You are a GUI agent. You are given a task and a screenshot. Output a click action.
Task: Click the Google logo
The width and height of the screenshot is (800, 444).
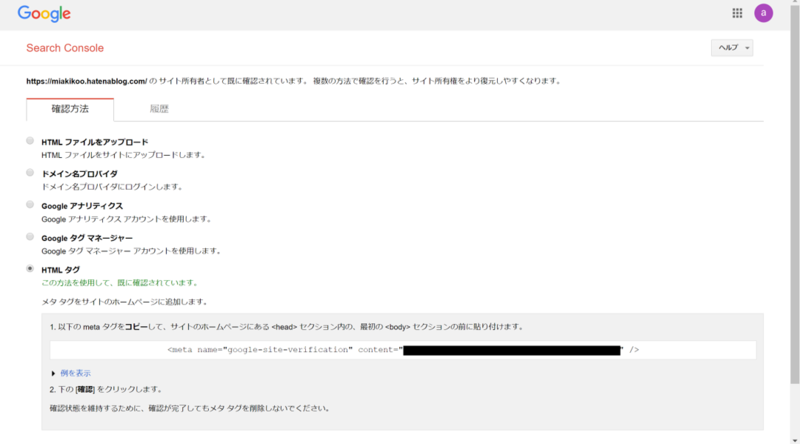44,14
